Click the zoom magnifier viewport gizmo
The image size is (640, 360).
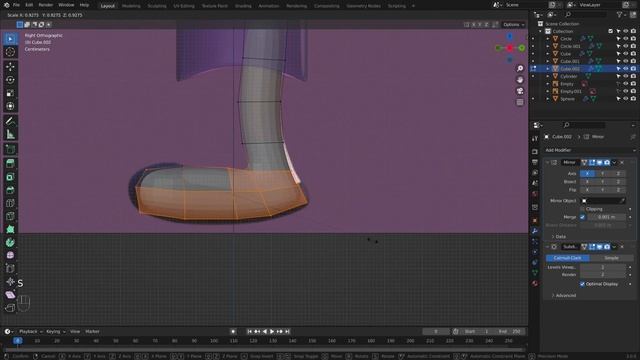click(x=520, y=69)
